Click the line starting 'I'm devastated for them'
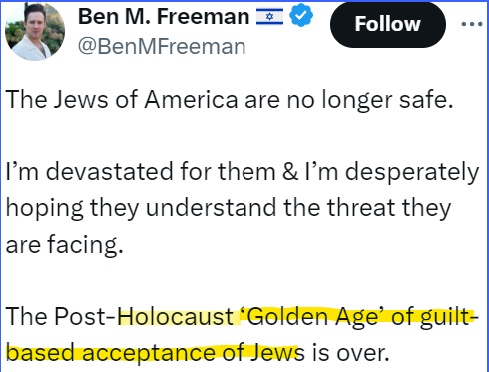 click(x=242, y=172)
